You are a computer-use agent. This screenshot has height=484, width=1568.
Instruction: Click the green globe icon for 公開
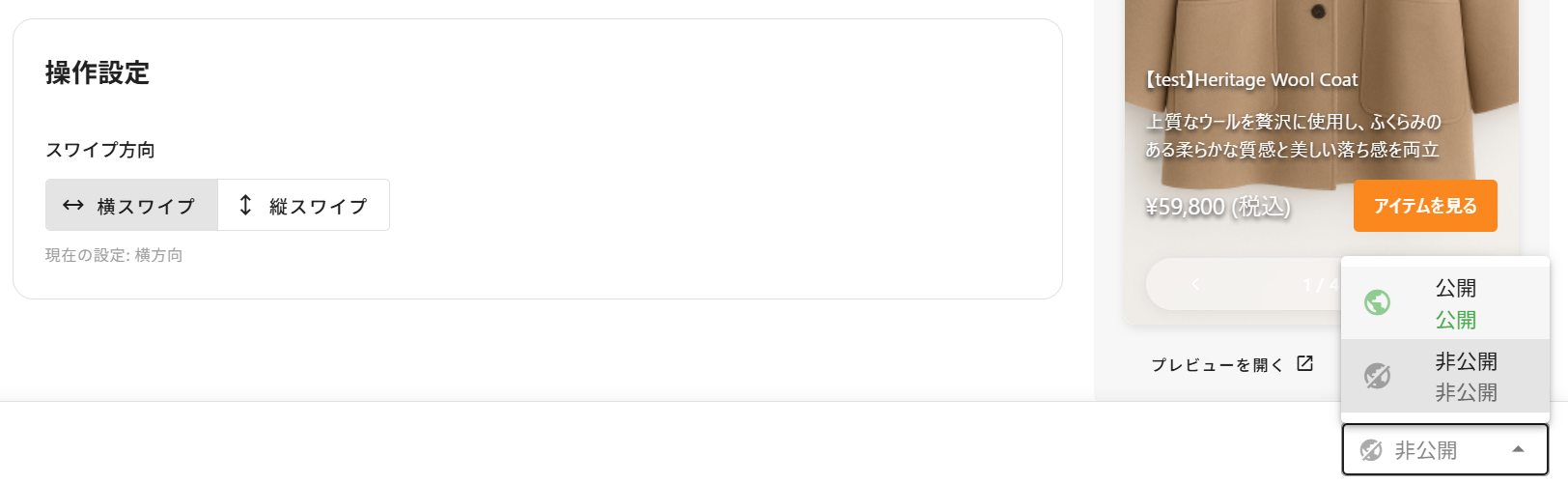click(x=1377, y=302)
